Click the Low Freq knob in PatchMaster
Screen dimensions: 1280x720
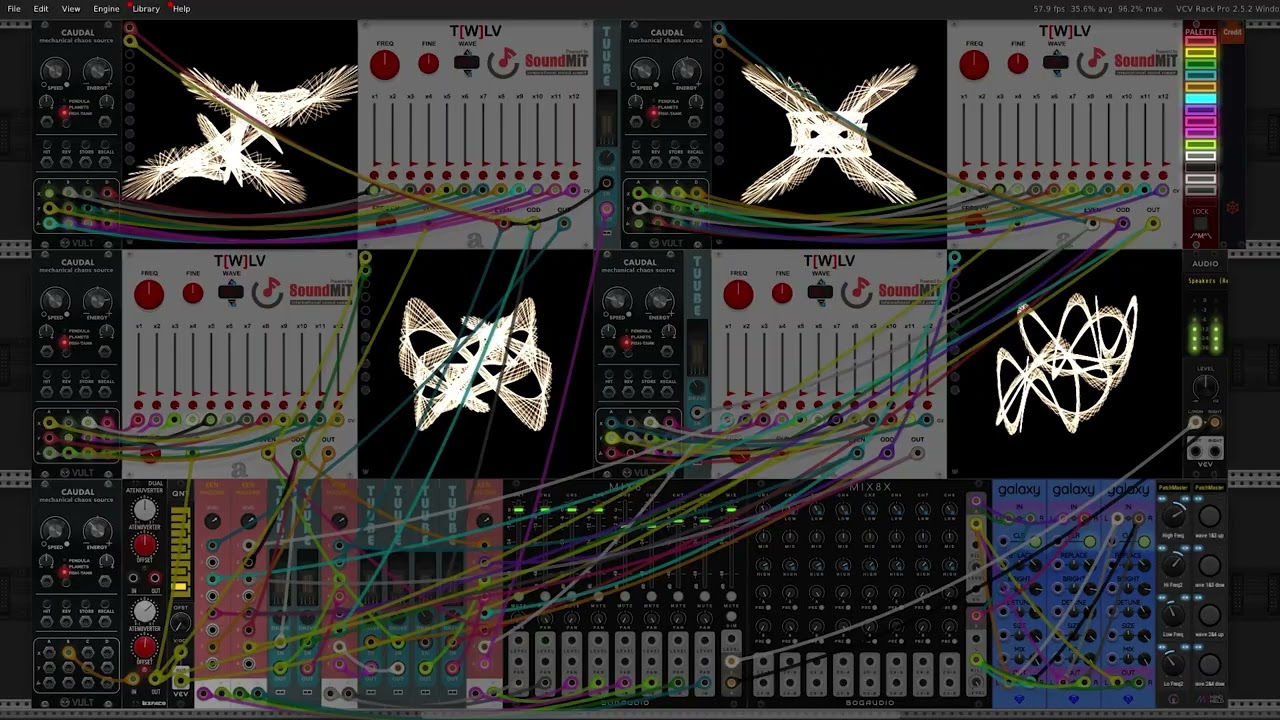click(1173, 614)
